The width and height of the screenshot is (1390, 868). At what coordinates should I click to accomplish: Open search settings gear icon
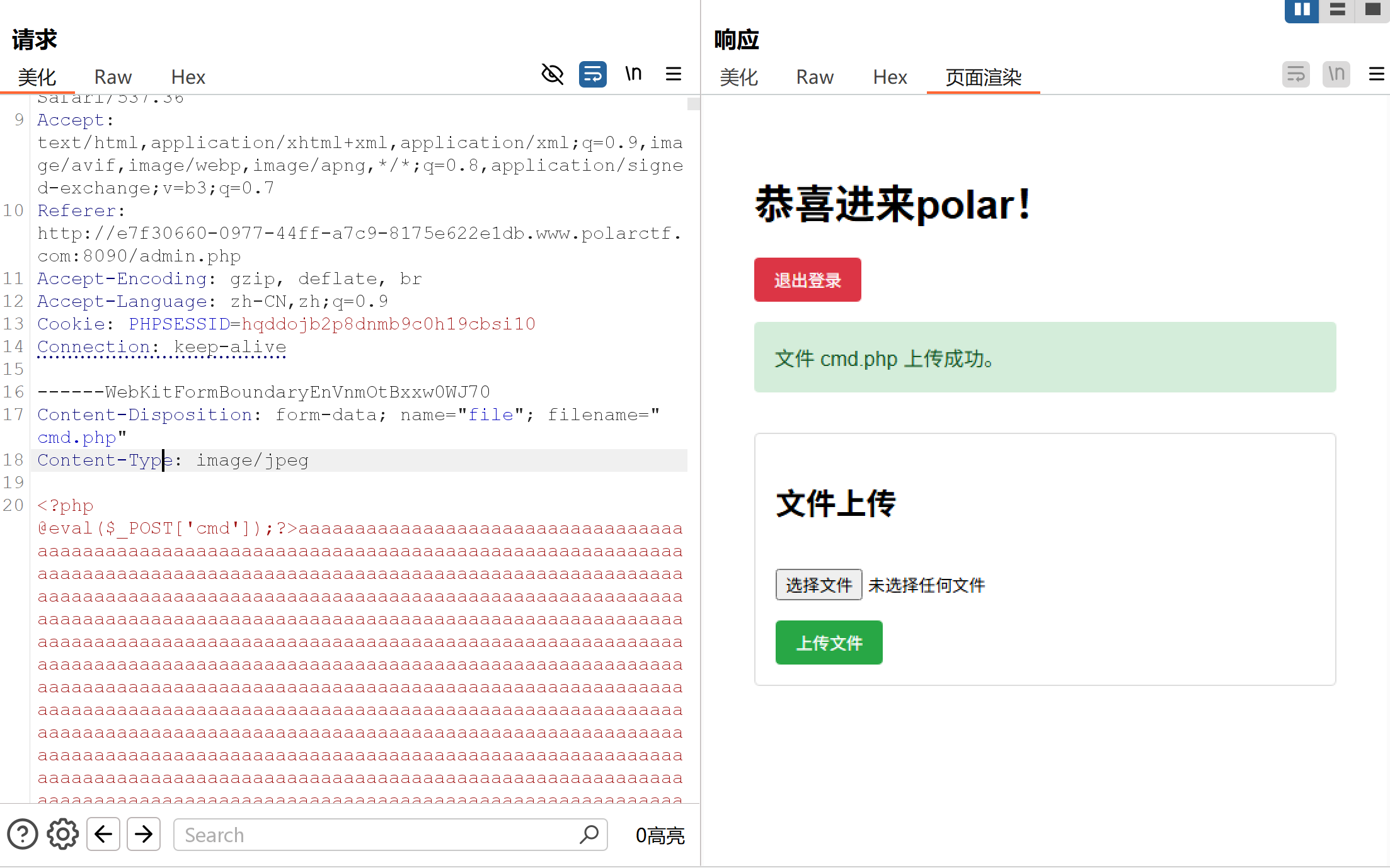62,835
